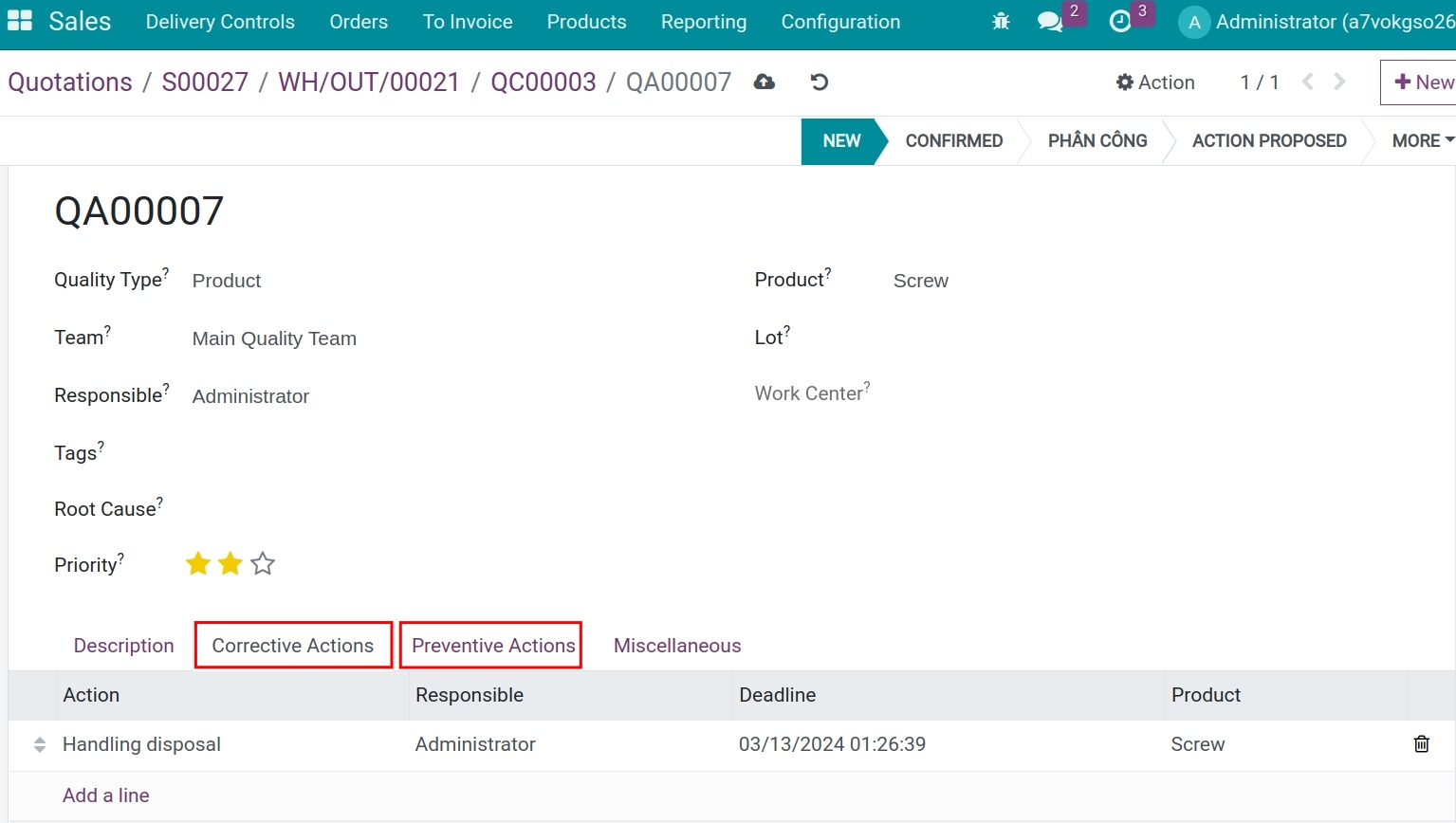
Task: Delete the Handling disposal line via trash icon
Action: click(1421, 744)
